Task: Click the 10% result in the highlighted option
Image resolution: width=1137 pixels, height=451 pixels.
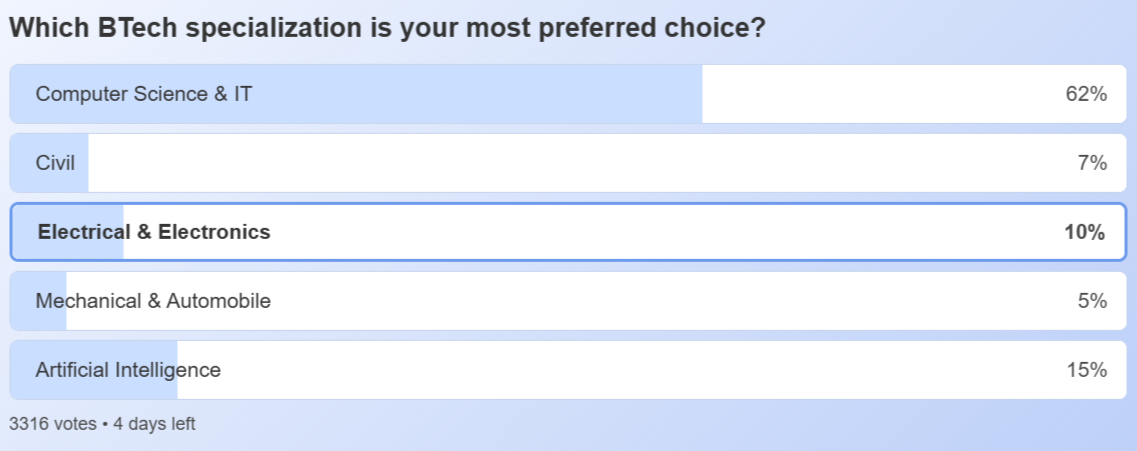Action: point(1084,232)
